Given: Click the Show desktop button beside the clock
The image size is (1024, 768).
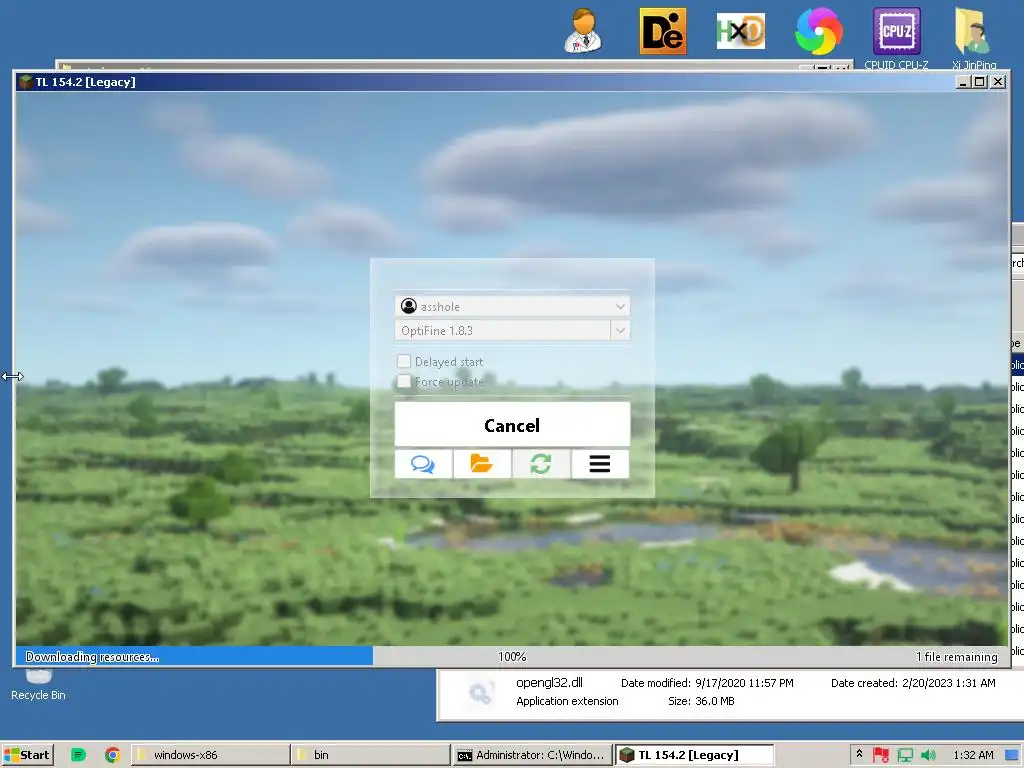Looking at the screenshot, I should click(x=1014, y=755).
